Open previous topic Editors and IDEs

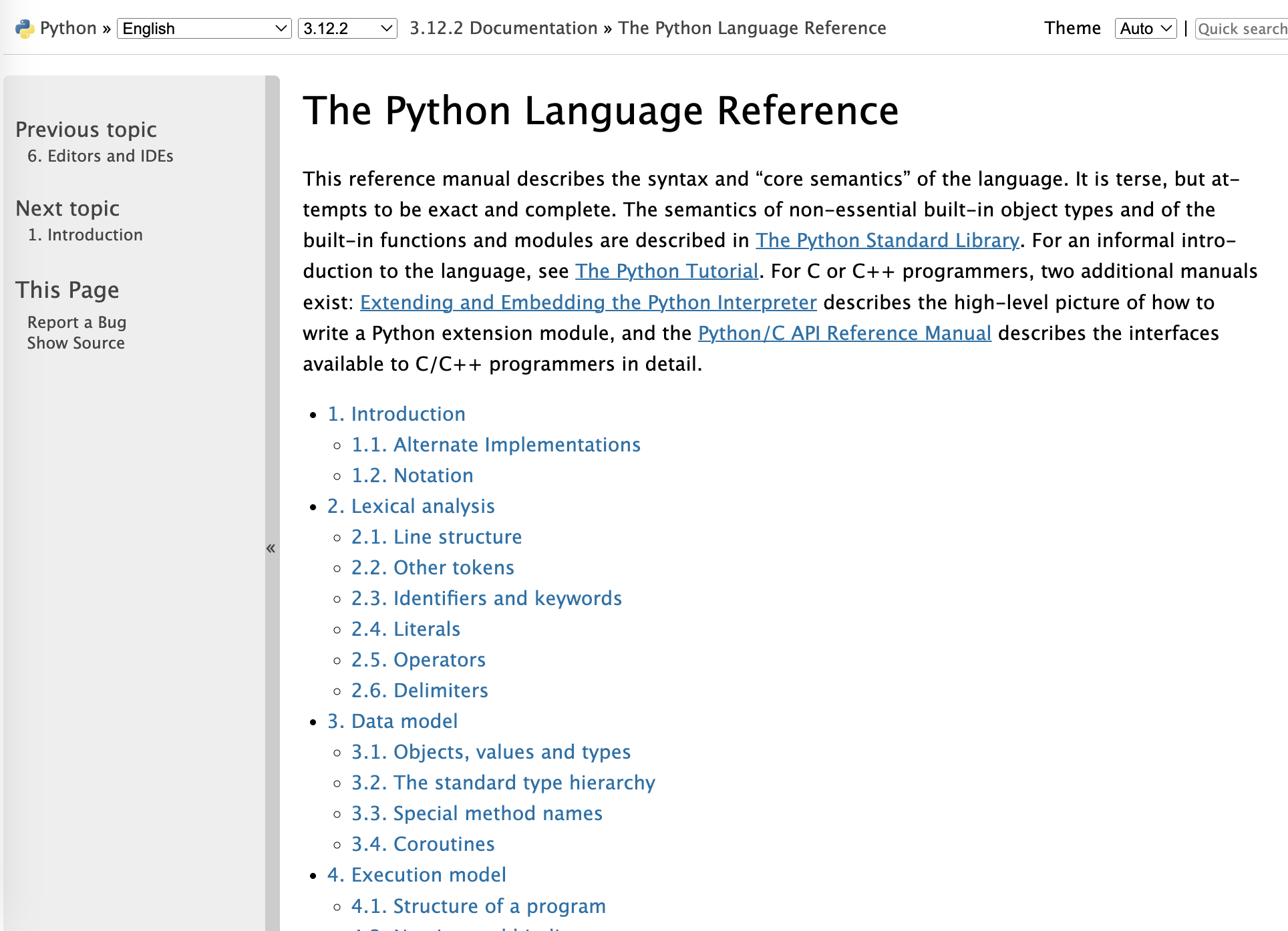(100, 156)
